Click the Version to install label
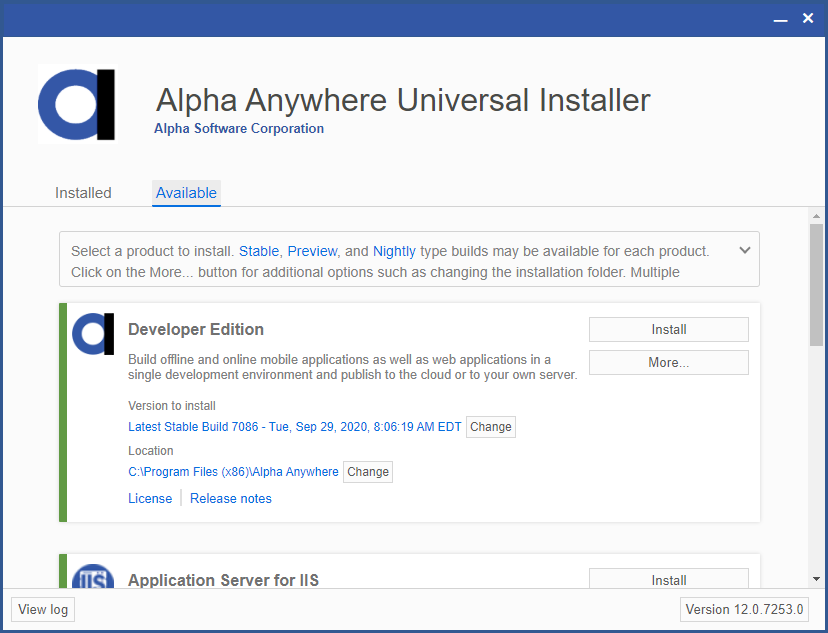This screenshot has height=633, width=828. [172, 405]
